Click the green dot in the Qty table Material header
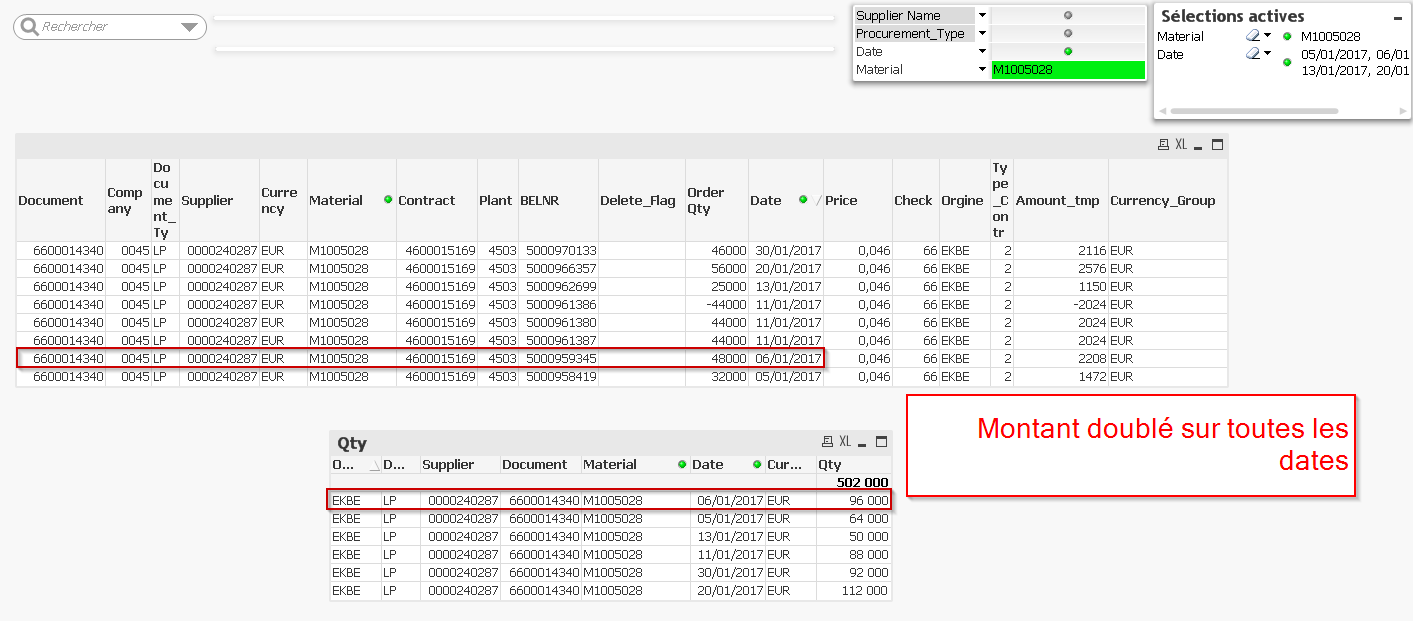 click(682, 464)
